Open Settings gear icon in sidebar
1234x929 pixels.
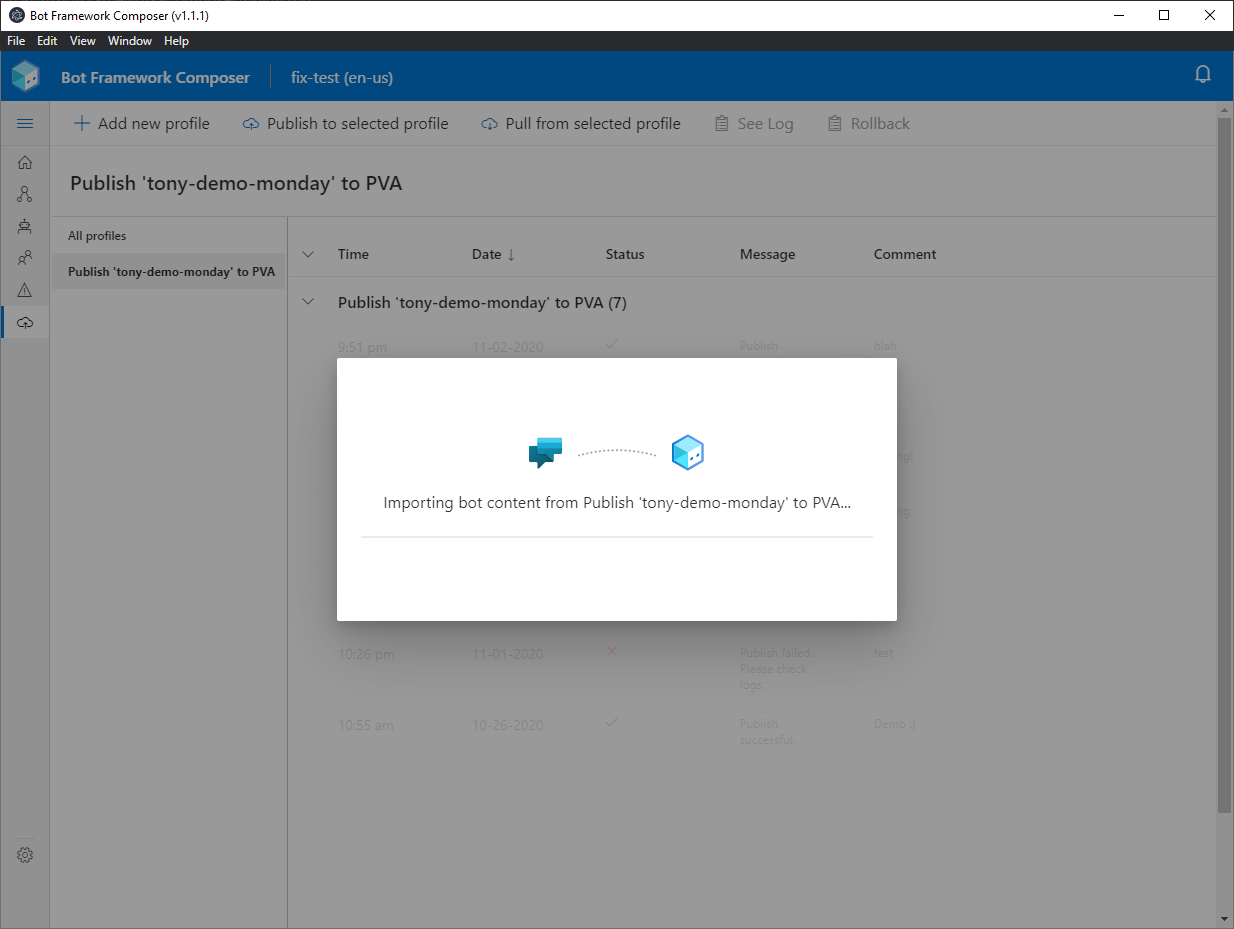[25, 855]
